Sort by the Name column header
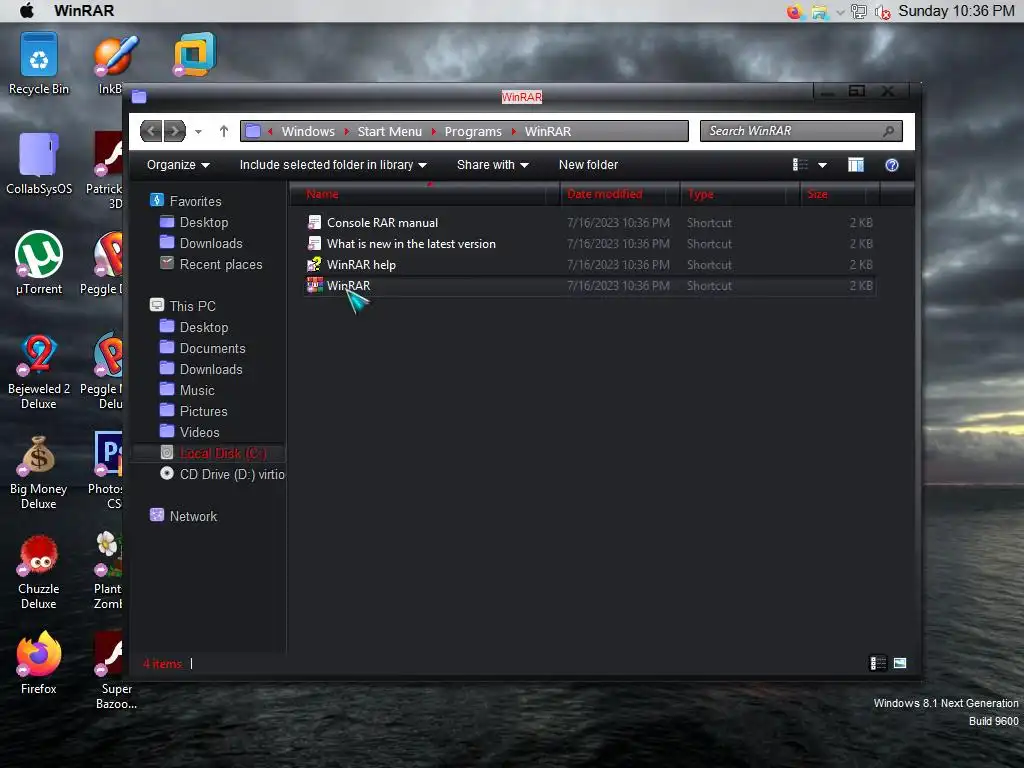 [424, 194]
